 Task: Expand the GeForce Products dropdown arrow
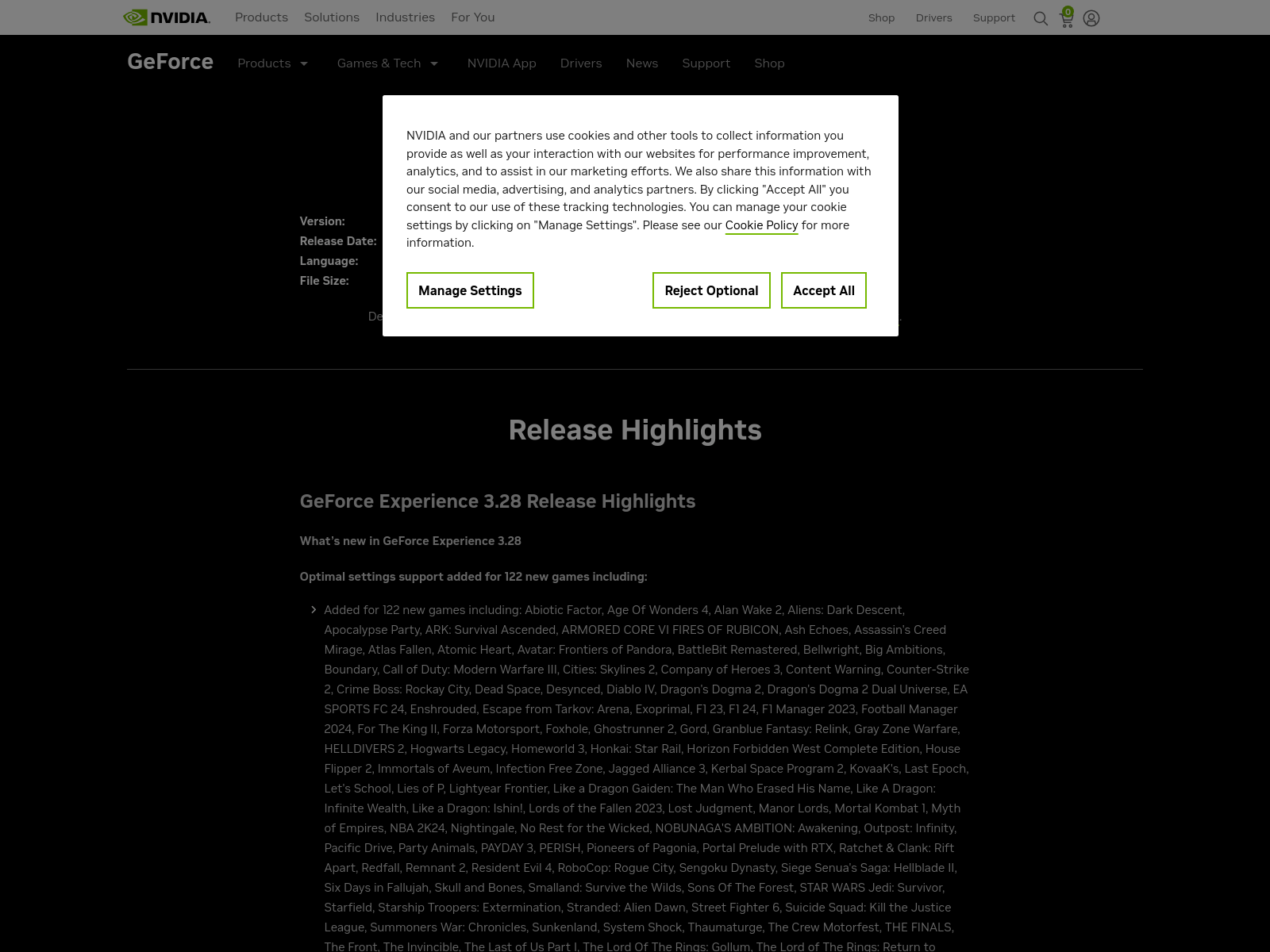pyautogui.click(x=303, y=63)
